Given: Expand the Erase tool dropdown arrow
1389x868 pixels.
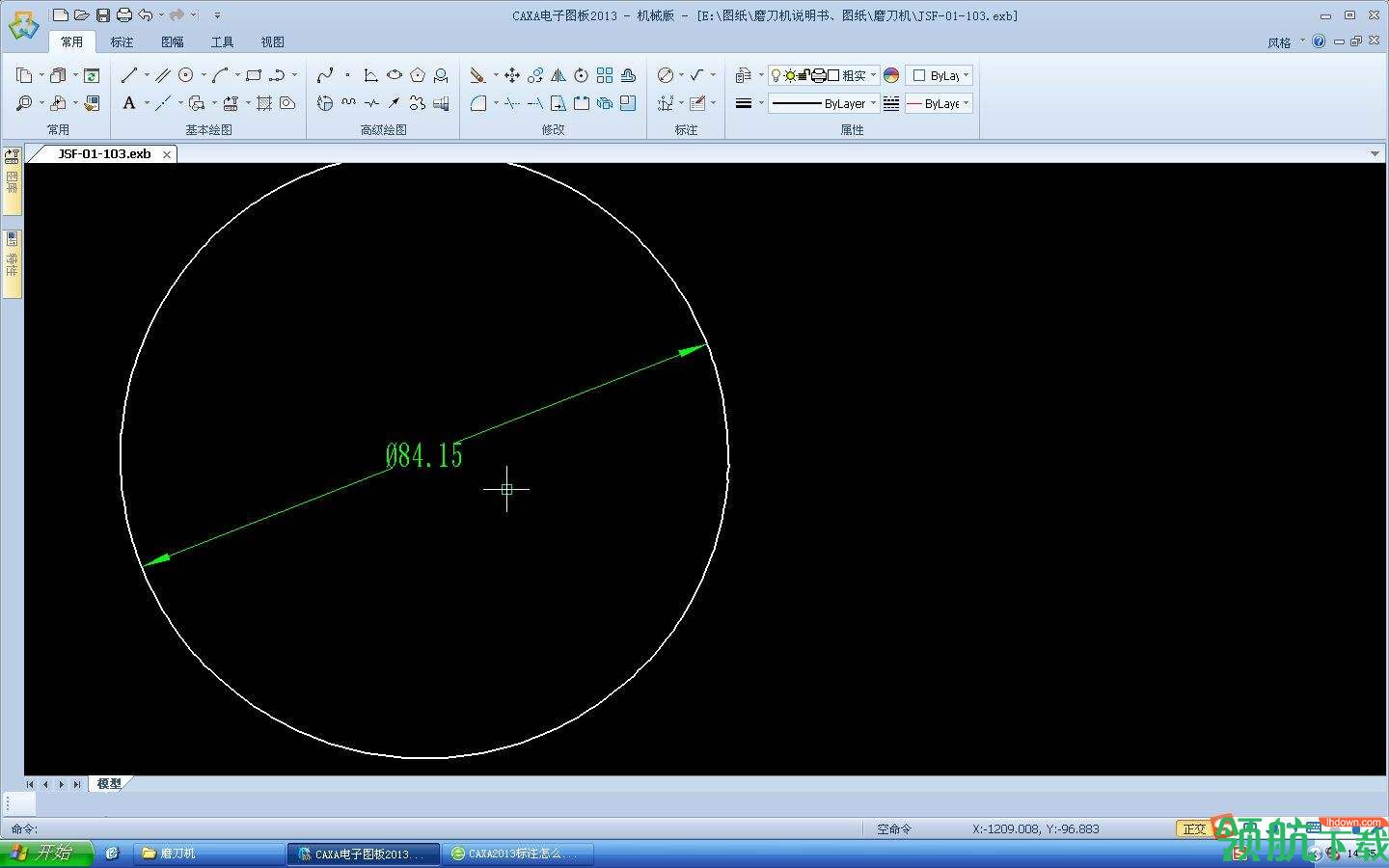Looking at the screenshot, I should point(495,74).
